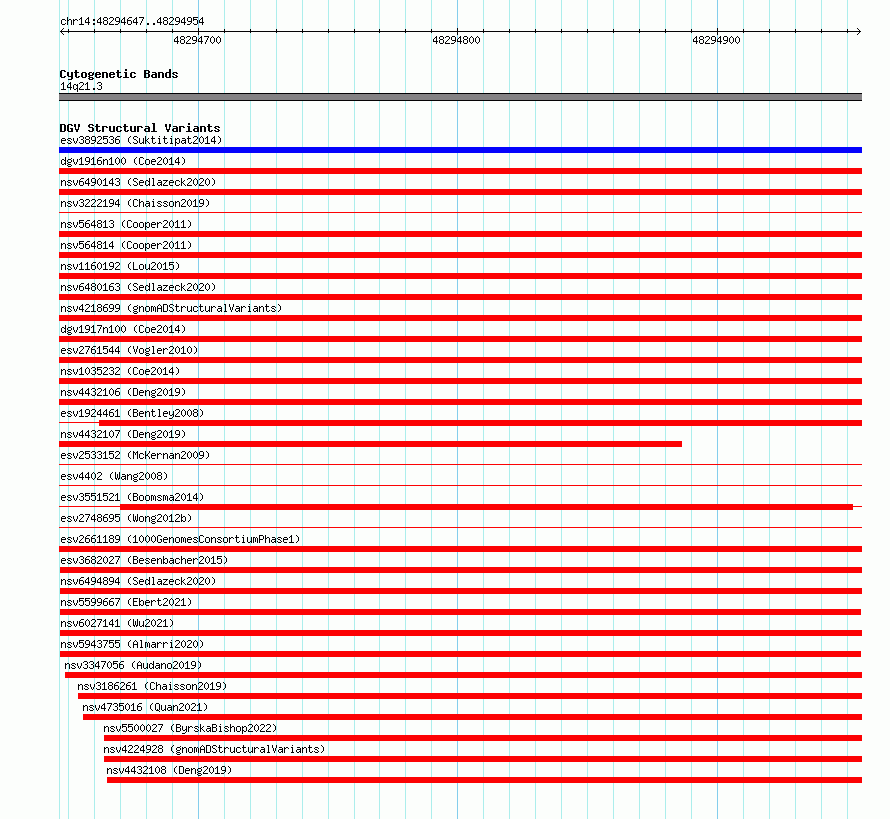
Task: Click the right arrow end of the ruler
Action: point(858,31)
